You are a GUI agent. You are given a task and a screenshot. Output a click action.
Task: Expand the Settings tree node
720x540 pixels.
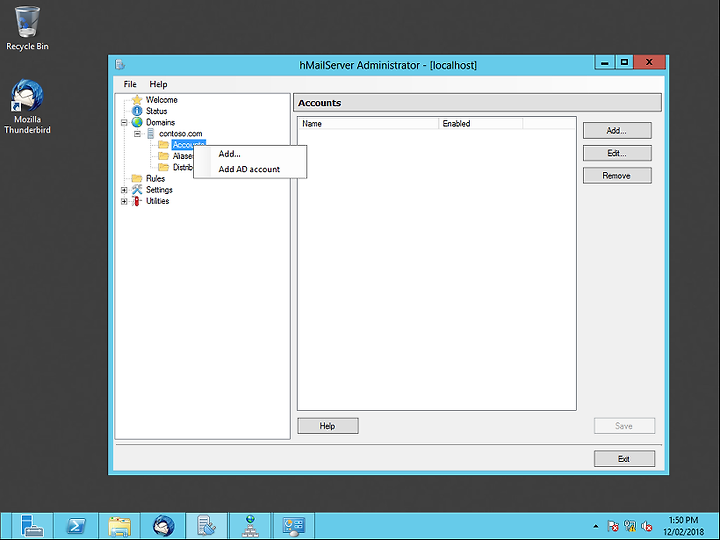tap(124, 190)
